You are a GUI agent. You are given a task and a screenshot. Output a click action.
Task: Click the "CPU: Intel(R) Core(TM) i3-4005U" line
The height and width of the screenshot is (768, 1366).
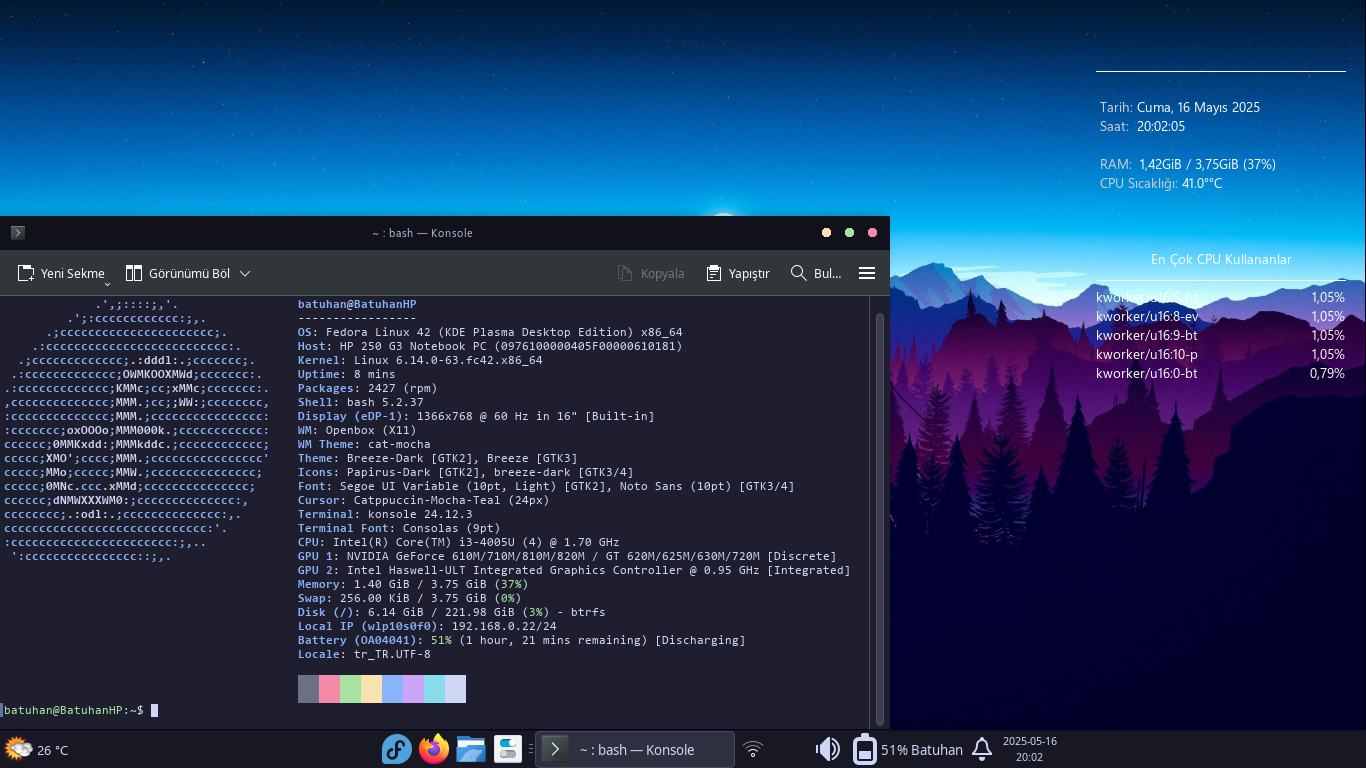tap(459, 542)
